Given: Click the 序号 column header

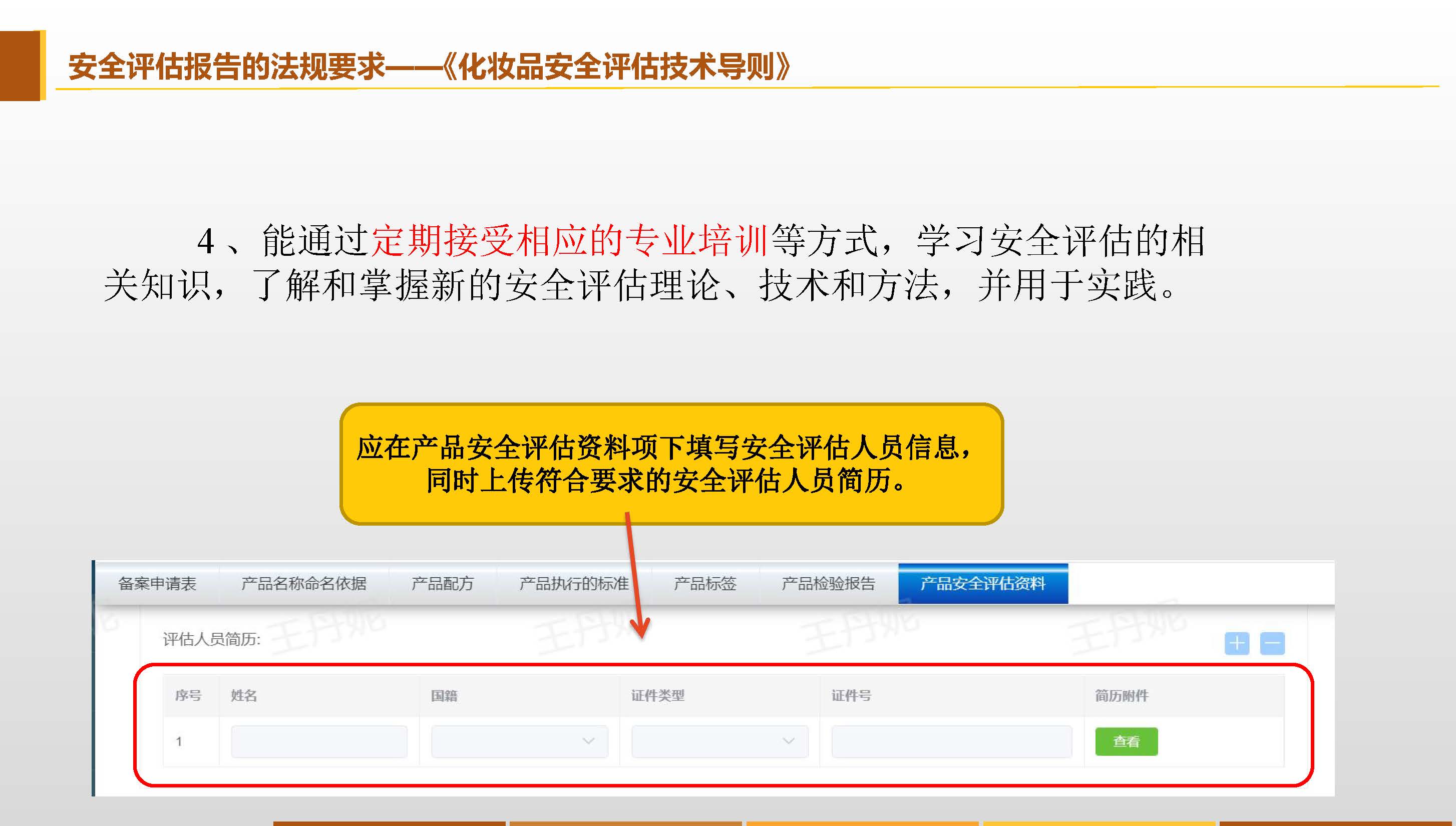Looking at the screenshot, I should pos(188,695).
